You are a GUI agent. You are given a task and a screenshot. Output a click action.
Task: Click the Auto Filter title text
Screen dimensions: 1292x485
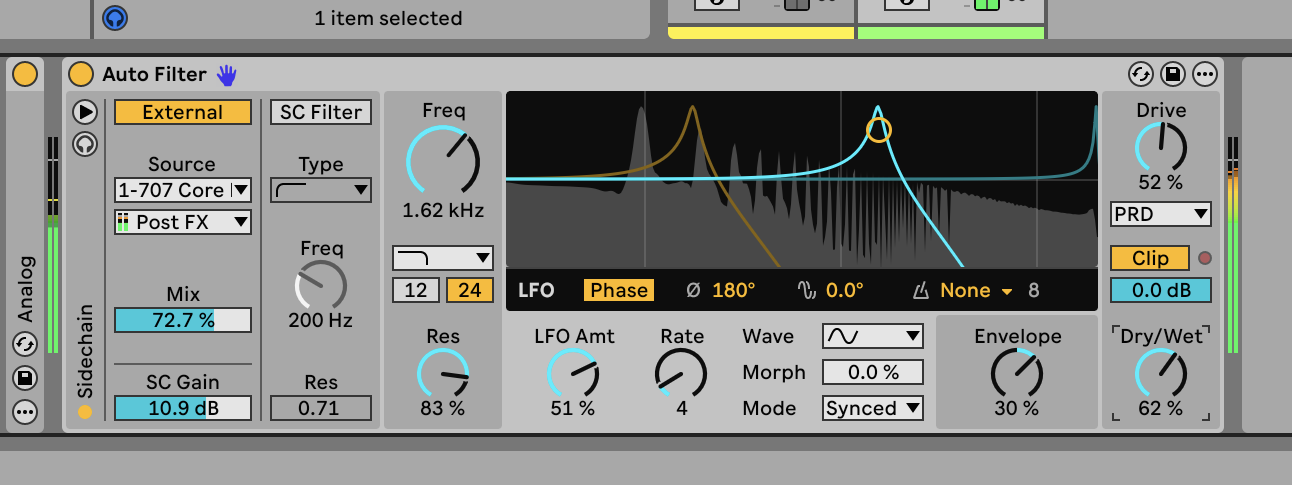pyautogui.click(x=154, y=74)
